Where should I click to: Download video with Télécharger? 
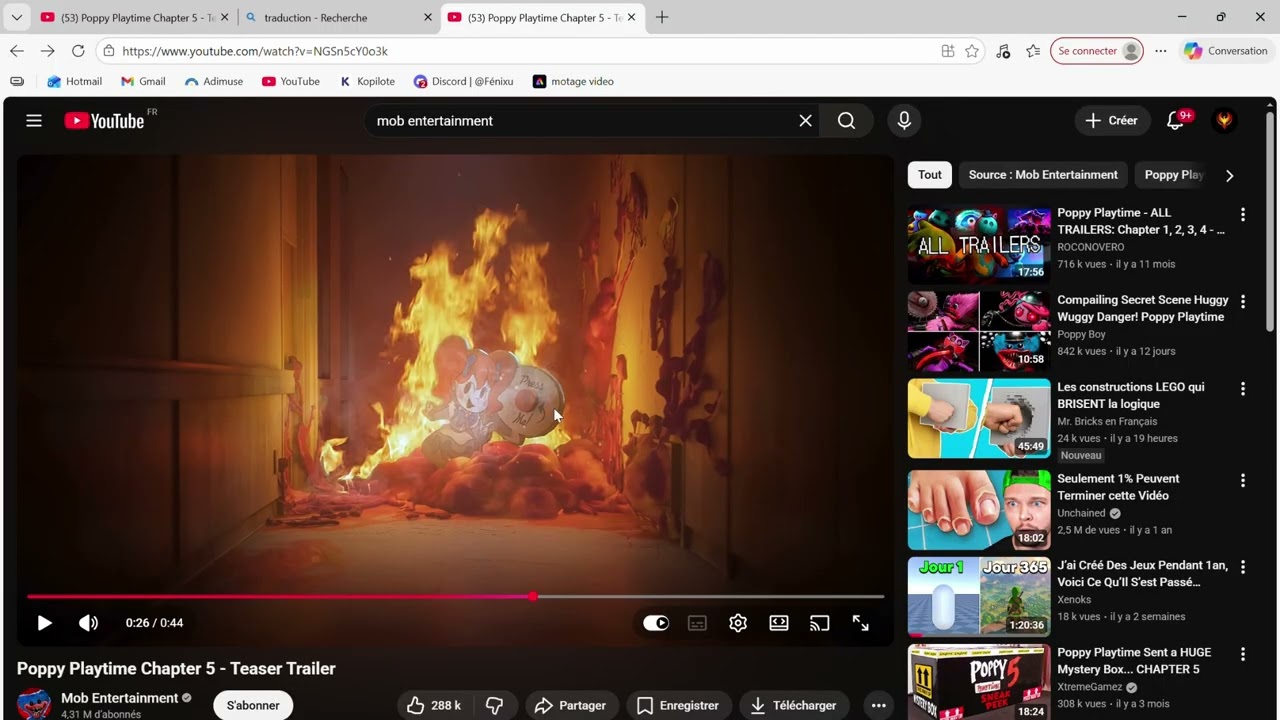[x=794, y=706]
